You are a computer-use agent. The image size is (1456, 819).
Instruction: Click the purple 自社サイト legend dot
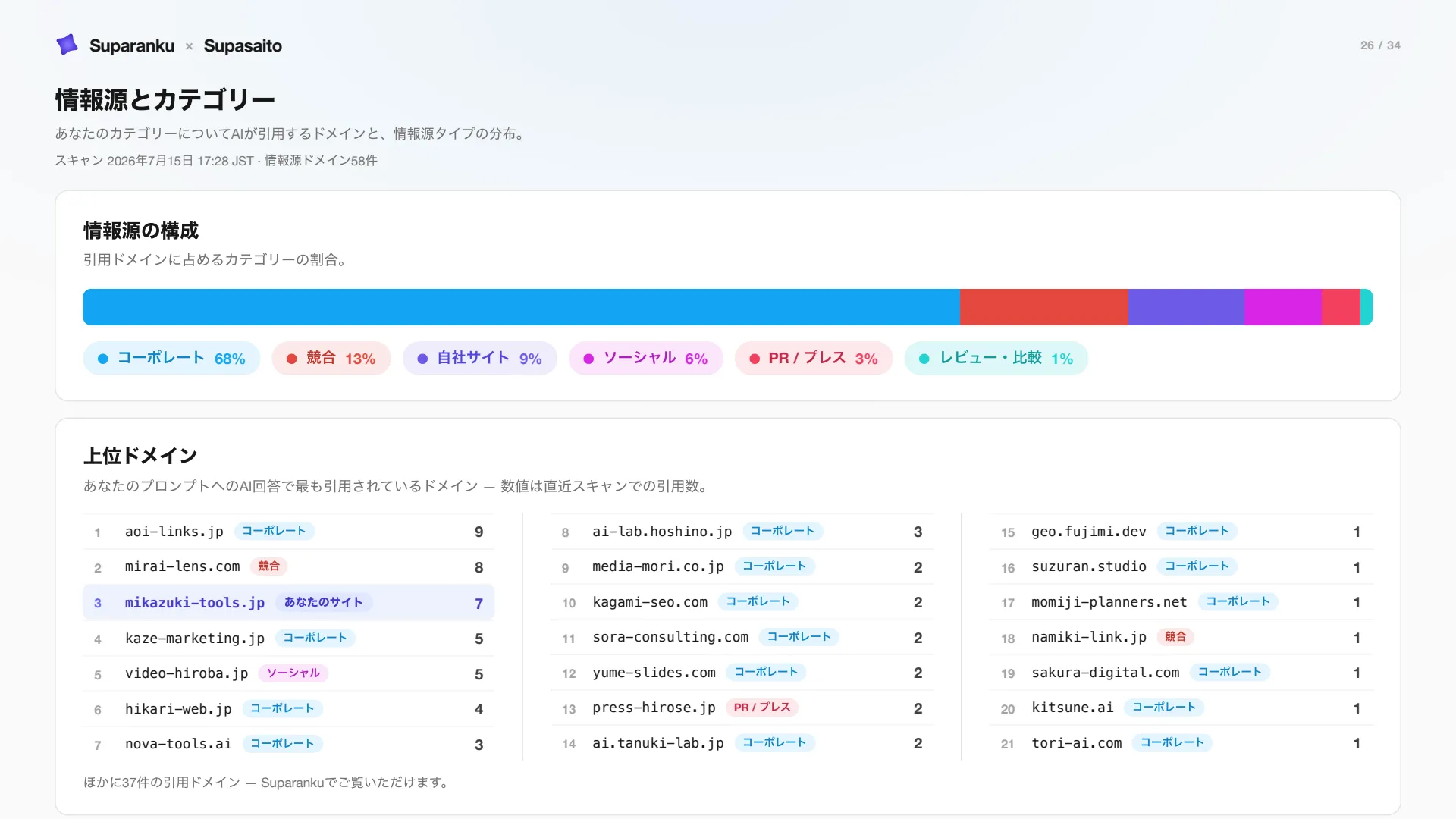(422, 359)
